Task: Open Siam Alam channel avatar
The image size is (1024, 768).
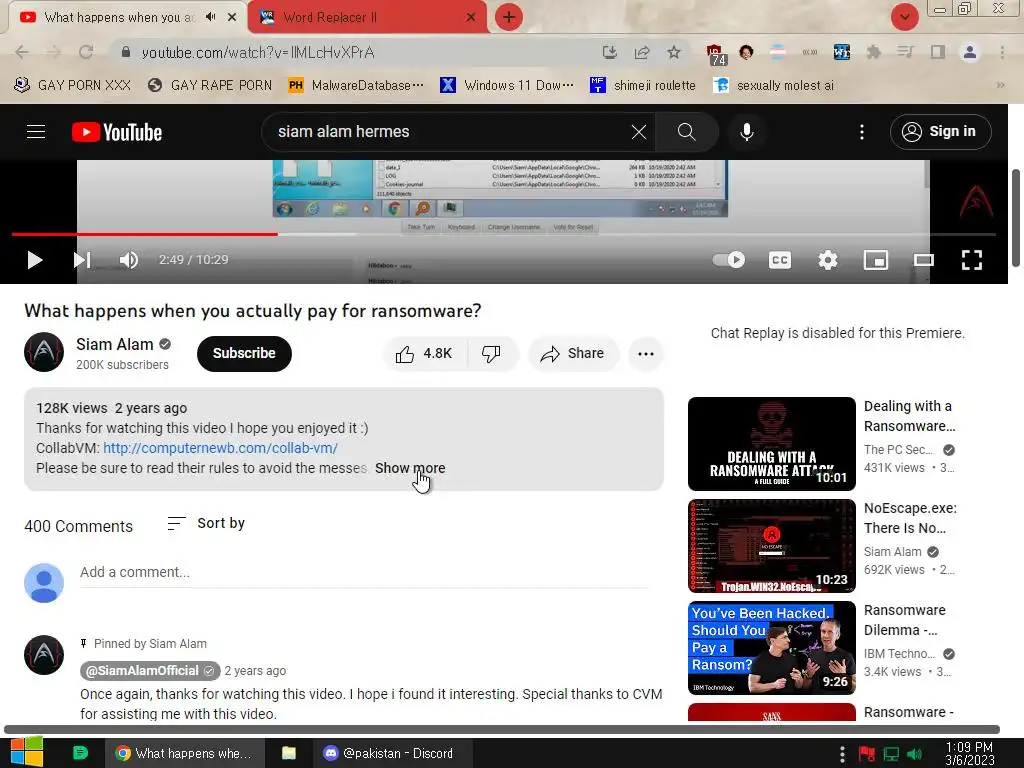Action: (x=44, y=353)
